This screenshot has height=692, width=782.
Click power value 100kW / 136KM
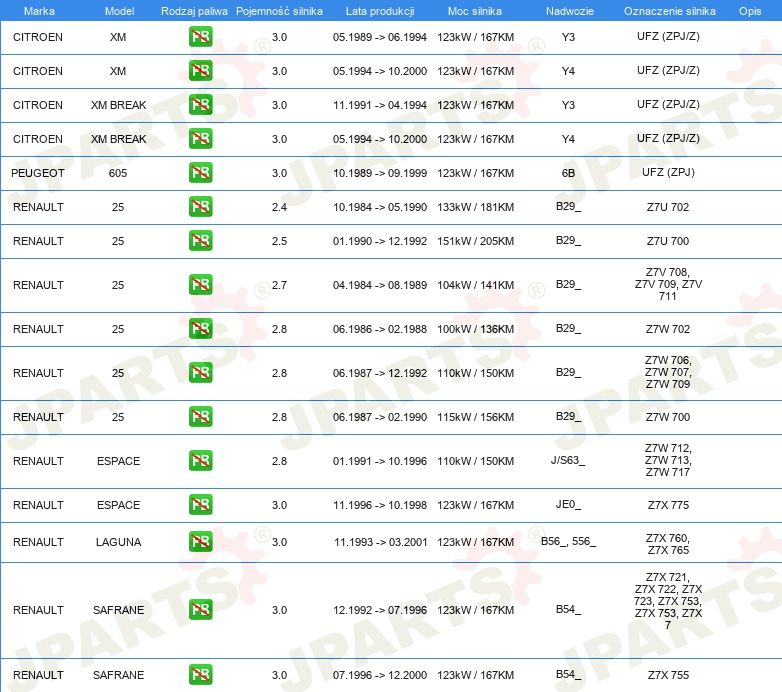coord(476,329)
